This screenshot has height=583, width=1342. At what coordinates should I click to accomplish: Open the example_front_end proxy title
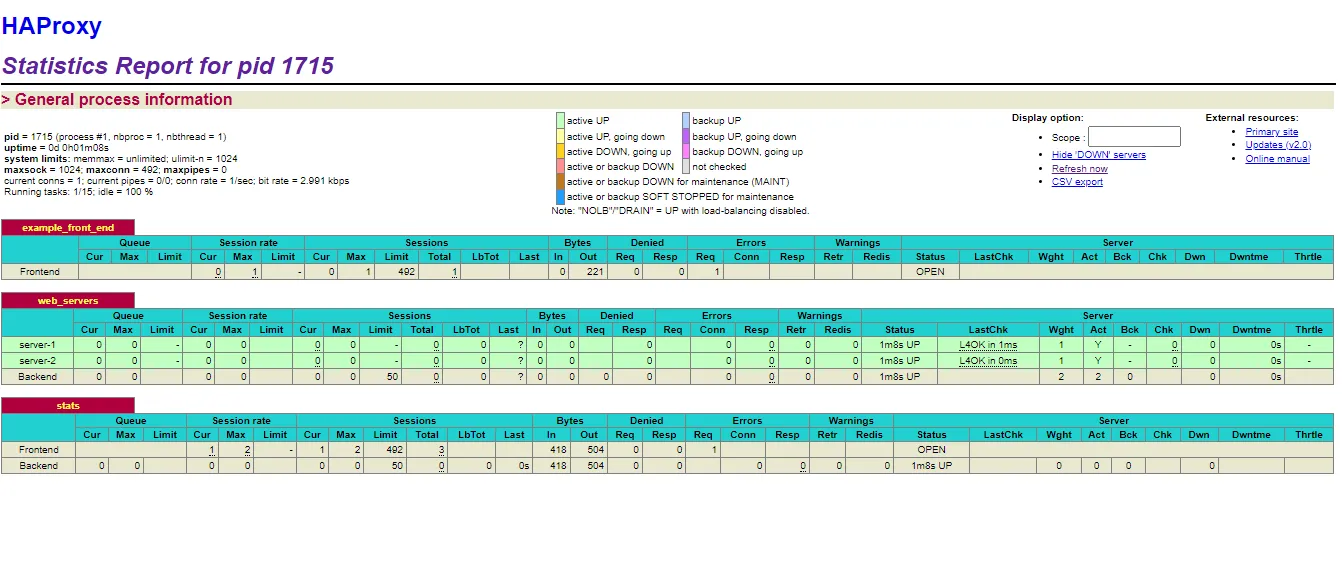coord(68,228)
